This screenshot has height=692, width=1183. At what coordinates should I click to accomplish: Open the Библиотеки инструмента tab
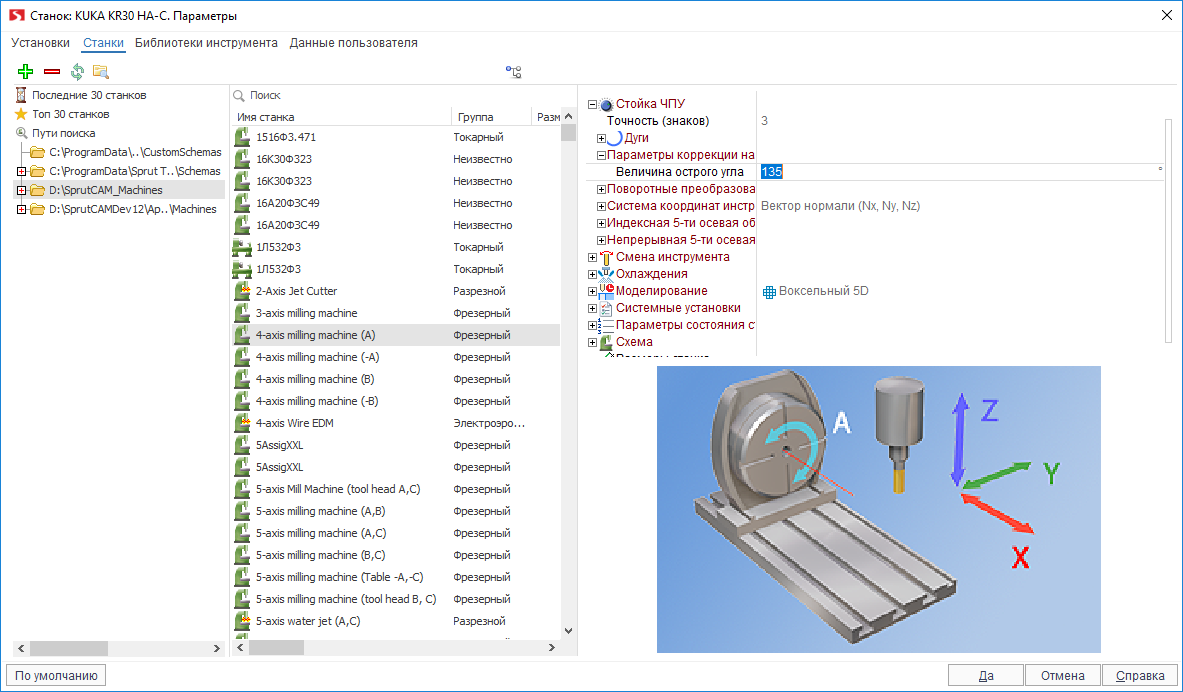(206, 43)
